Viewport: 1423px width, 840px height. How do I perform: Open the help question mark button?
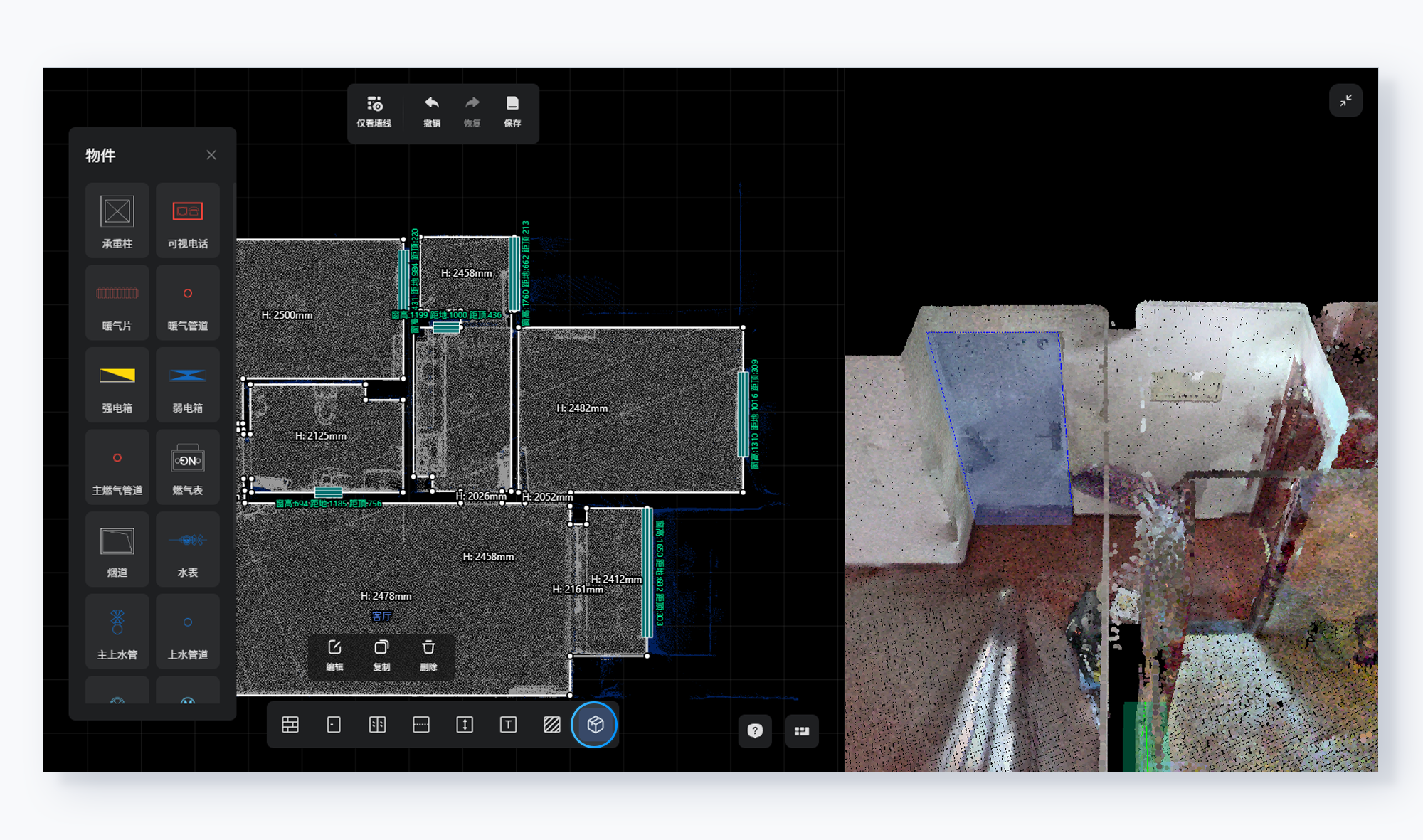point(755,731)
